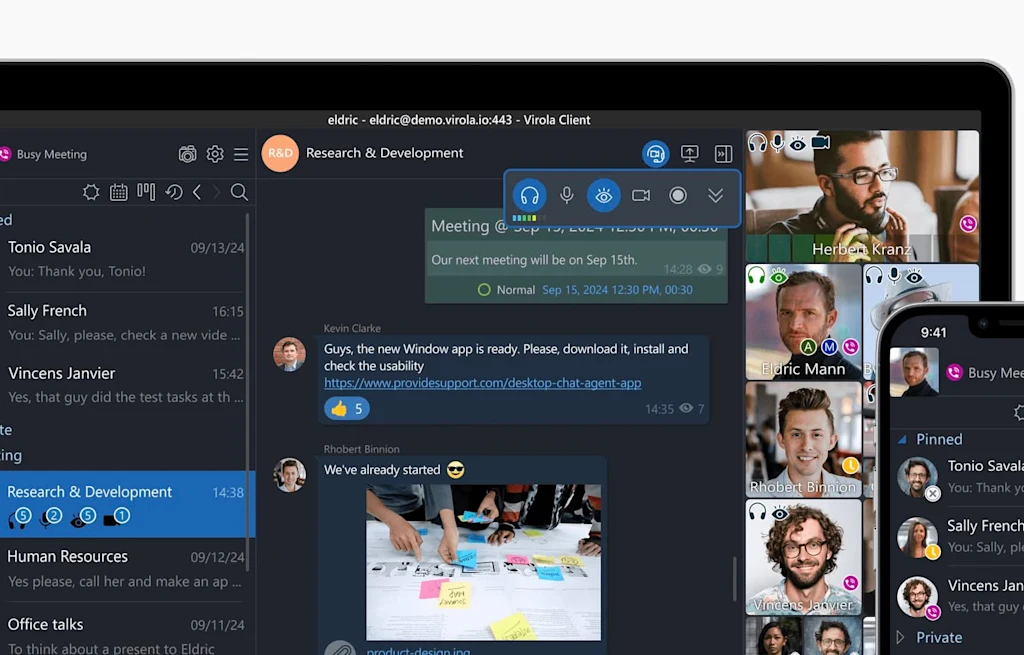The height and width of the screenshot is (655, 1024).
Task: Go back with the left chevron arrow
Action: tap(197, 192)
